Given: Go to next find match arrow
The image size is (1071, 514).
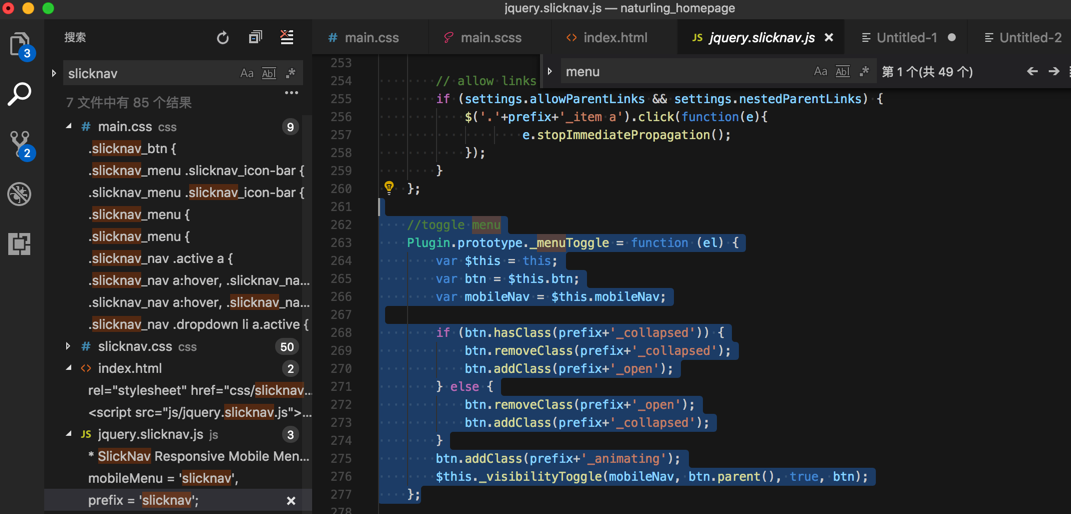Looking at the screenshot, I should (1053, 72).
